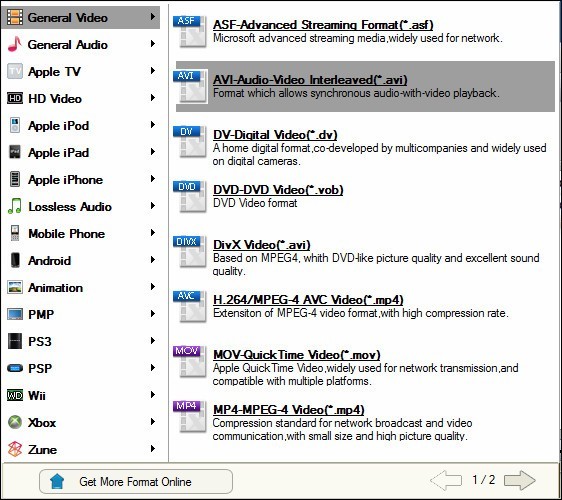Click the PSP handheld icon
The image size is (562, 500).
point(15,368)
